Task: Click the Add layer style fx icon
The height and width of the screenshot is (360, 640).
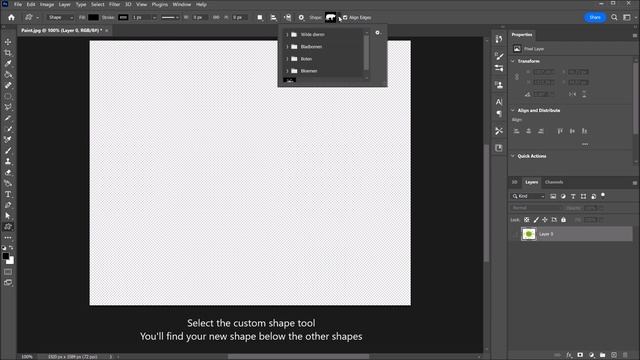Action: pos(569,355)
